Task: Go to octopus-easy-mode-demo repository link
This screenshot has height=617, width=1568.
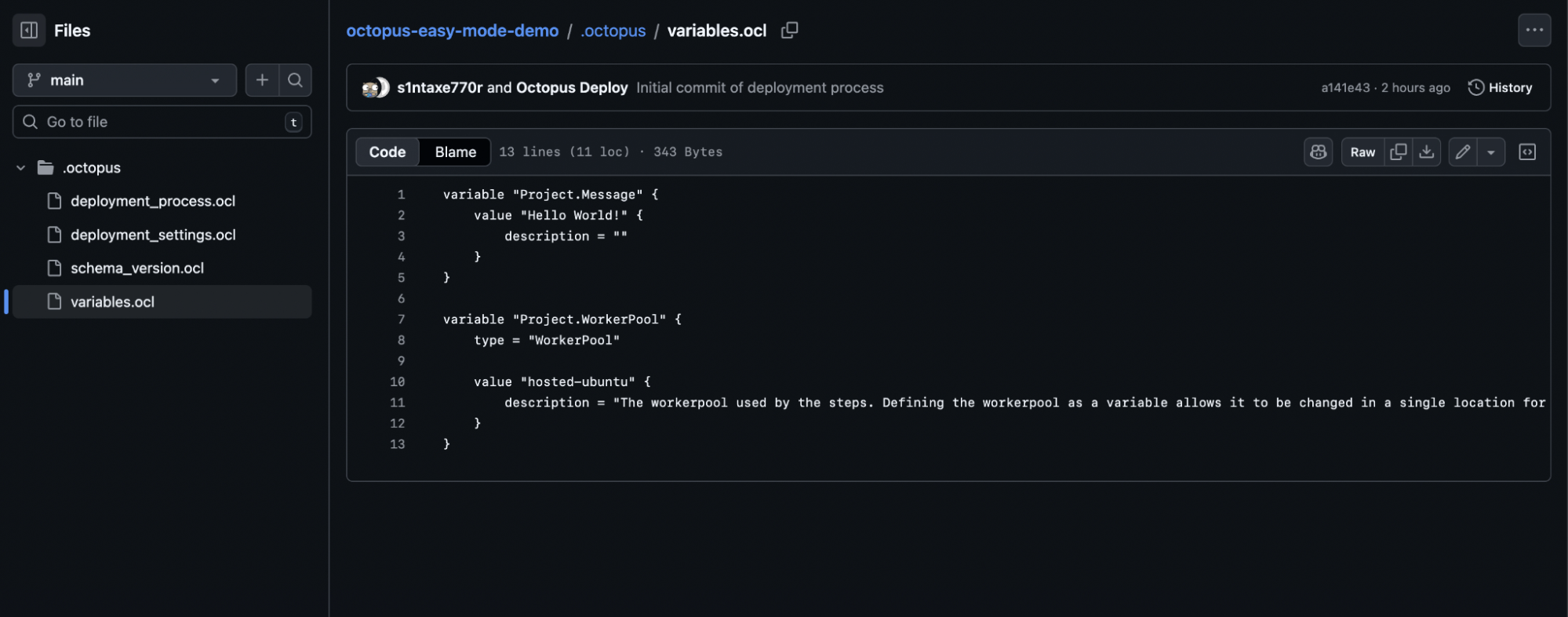Action: 453,31
